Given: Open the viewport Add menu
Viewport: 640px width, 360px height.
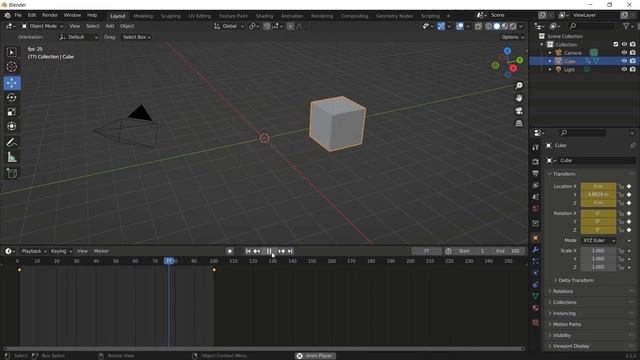Looking at the screenshot, I should [110, 26].
